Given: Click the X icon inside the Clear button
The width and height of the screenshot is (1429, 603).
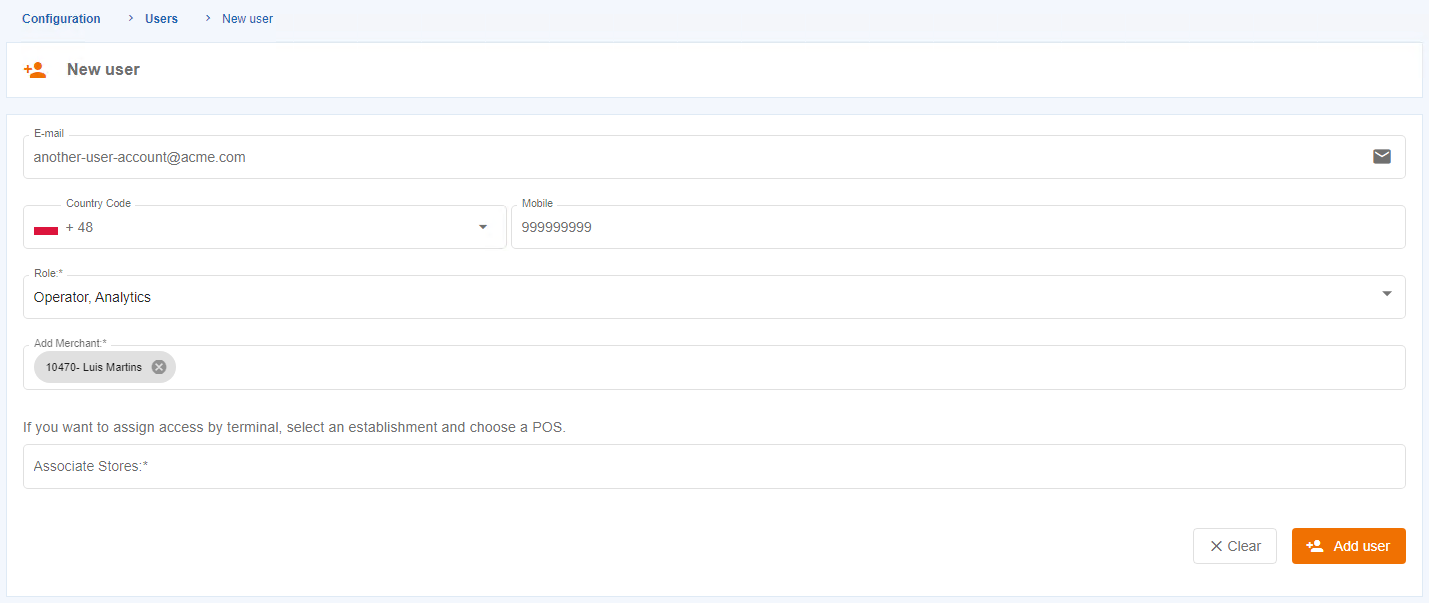Looking at the screenshot, I should (1218, 546).
